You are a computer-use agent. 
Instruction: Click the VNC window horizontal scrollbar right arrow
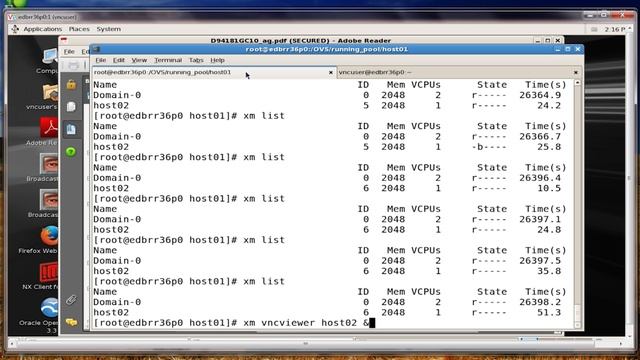(x=621, y=344)
